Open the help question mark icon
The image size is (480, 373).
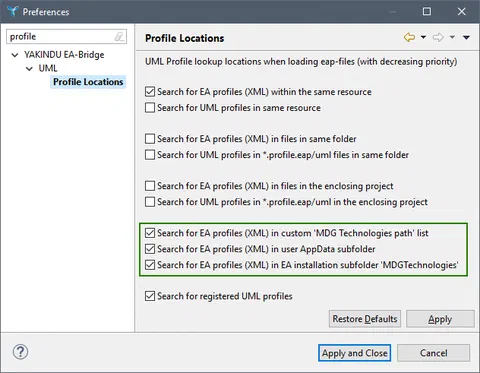point(20,352)
